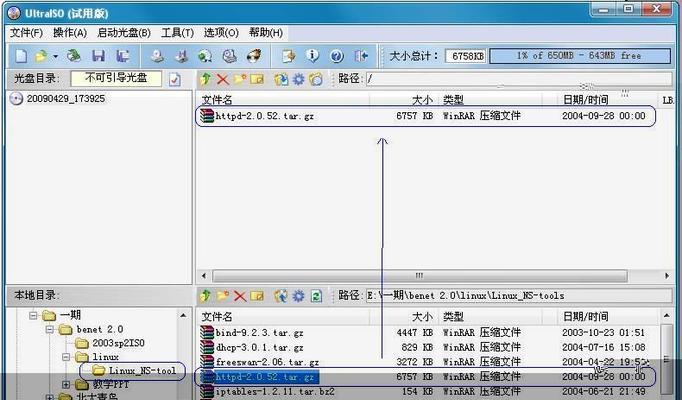Create a new folder in the image pane

click(240, 79)
